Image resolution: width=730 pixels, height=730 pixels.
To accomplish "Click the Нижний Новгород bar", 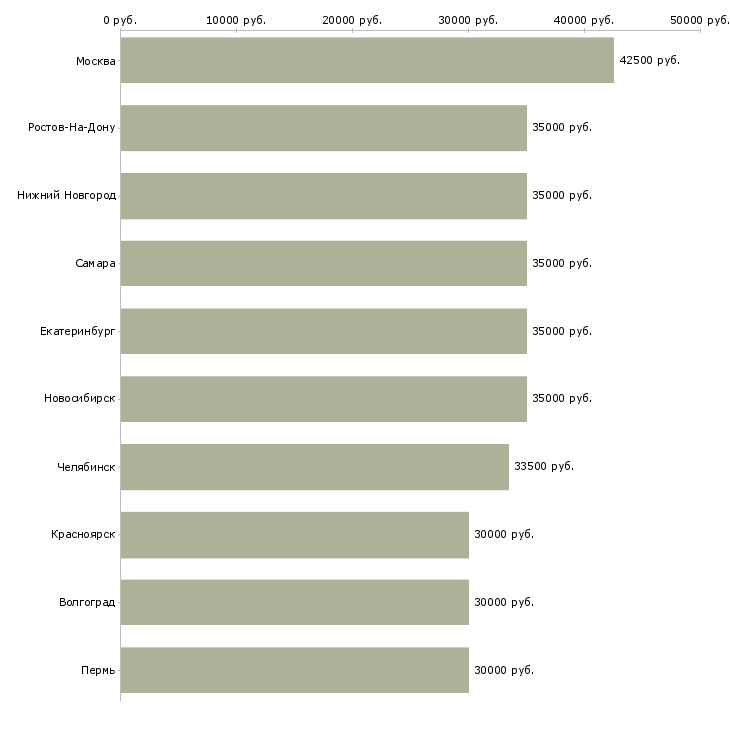I will pyautogui.click(x=323, y=196).
